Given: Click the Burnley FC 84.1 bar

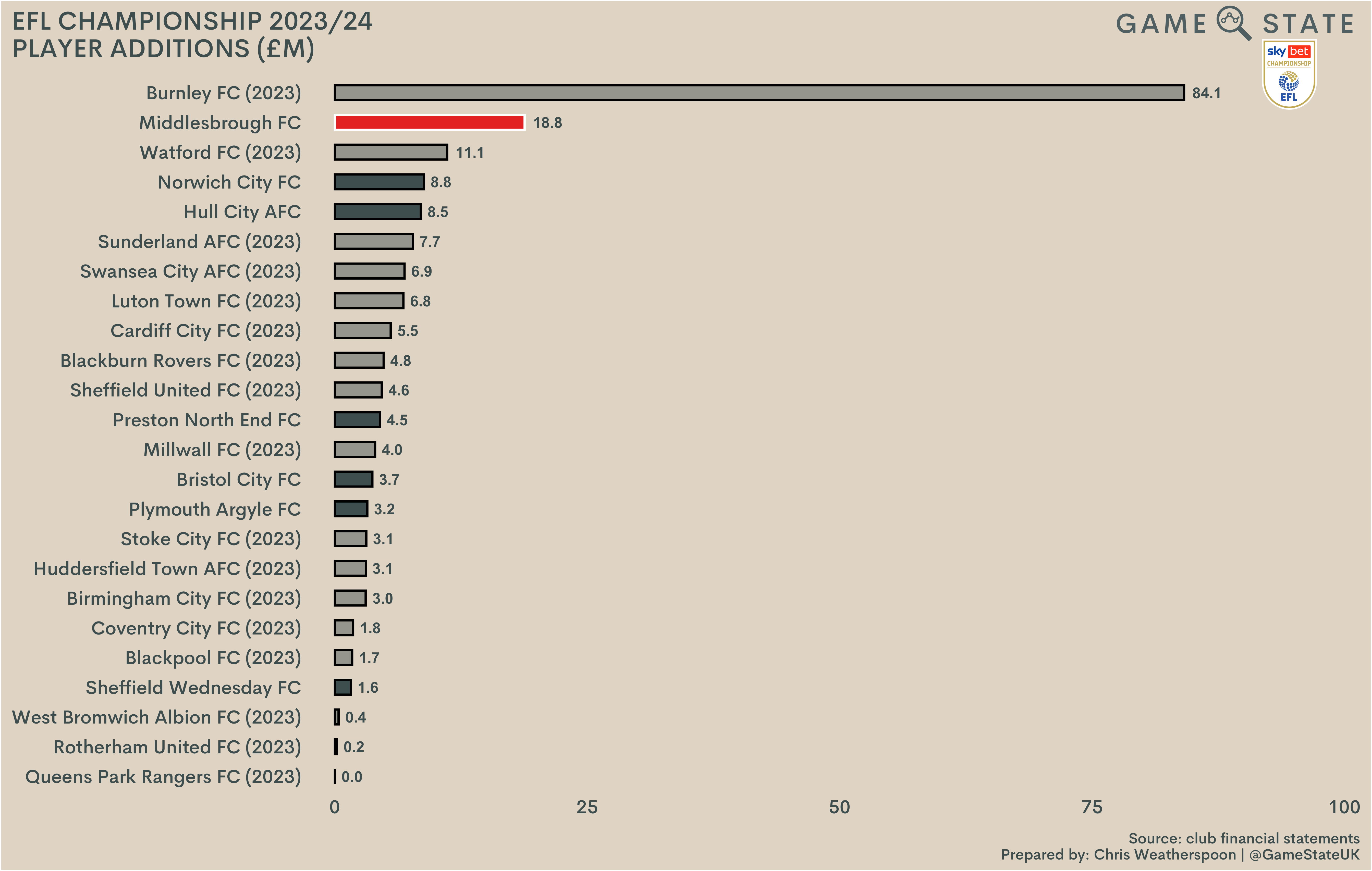Looking at the screenshot, I should point(759,93).
